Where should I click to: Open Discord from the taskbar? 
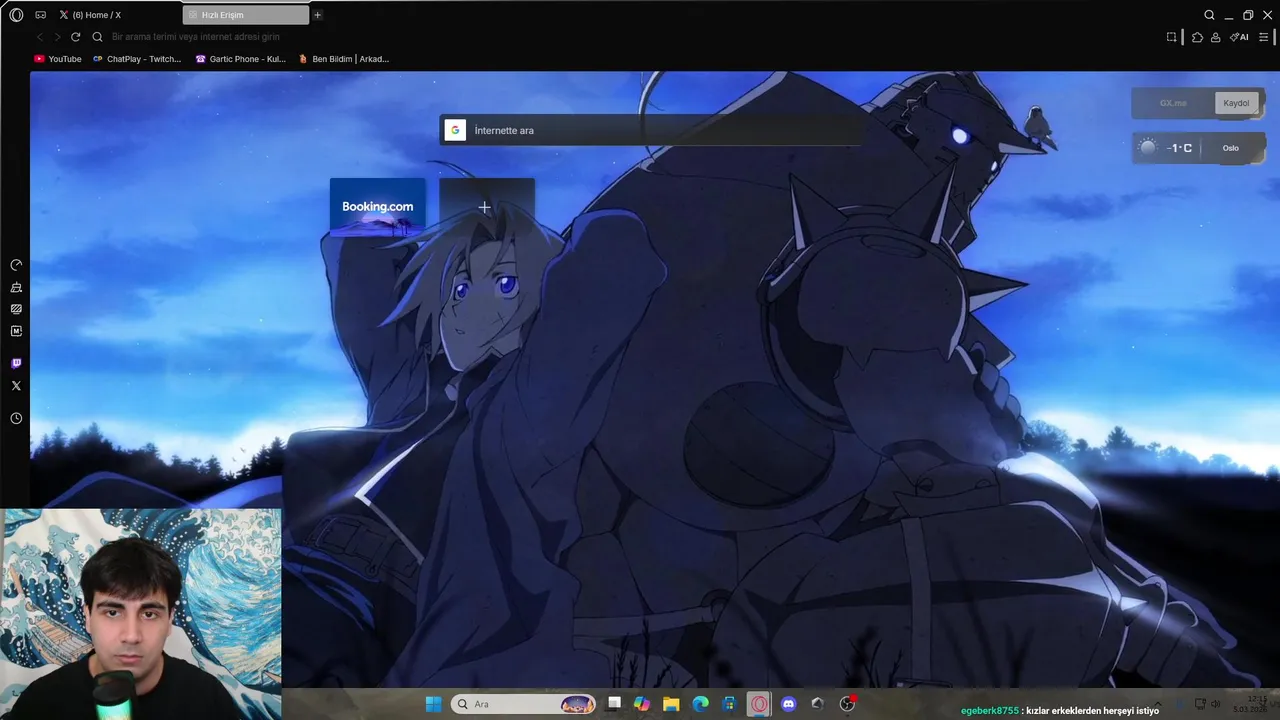[788, 704]
